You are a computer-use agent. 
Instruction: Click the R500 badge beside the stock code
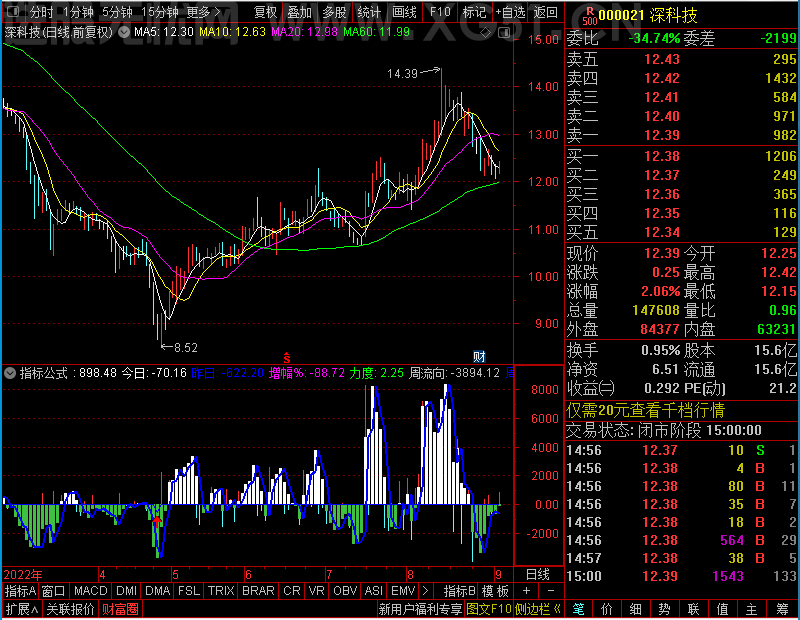589,16
